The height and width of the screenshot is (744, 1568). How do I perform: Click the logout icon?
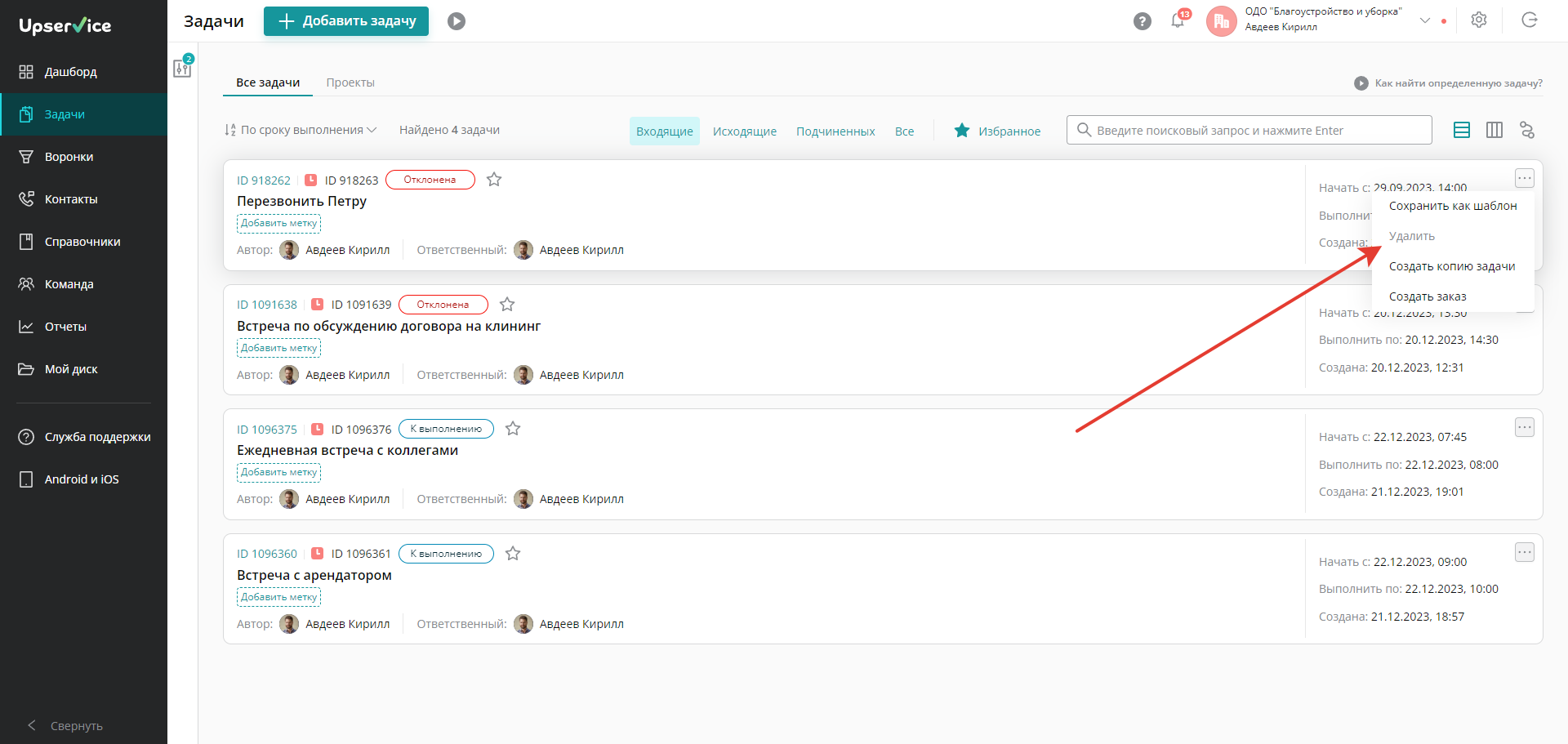(1530, 20)
